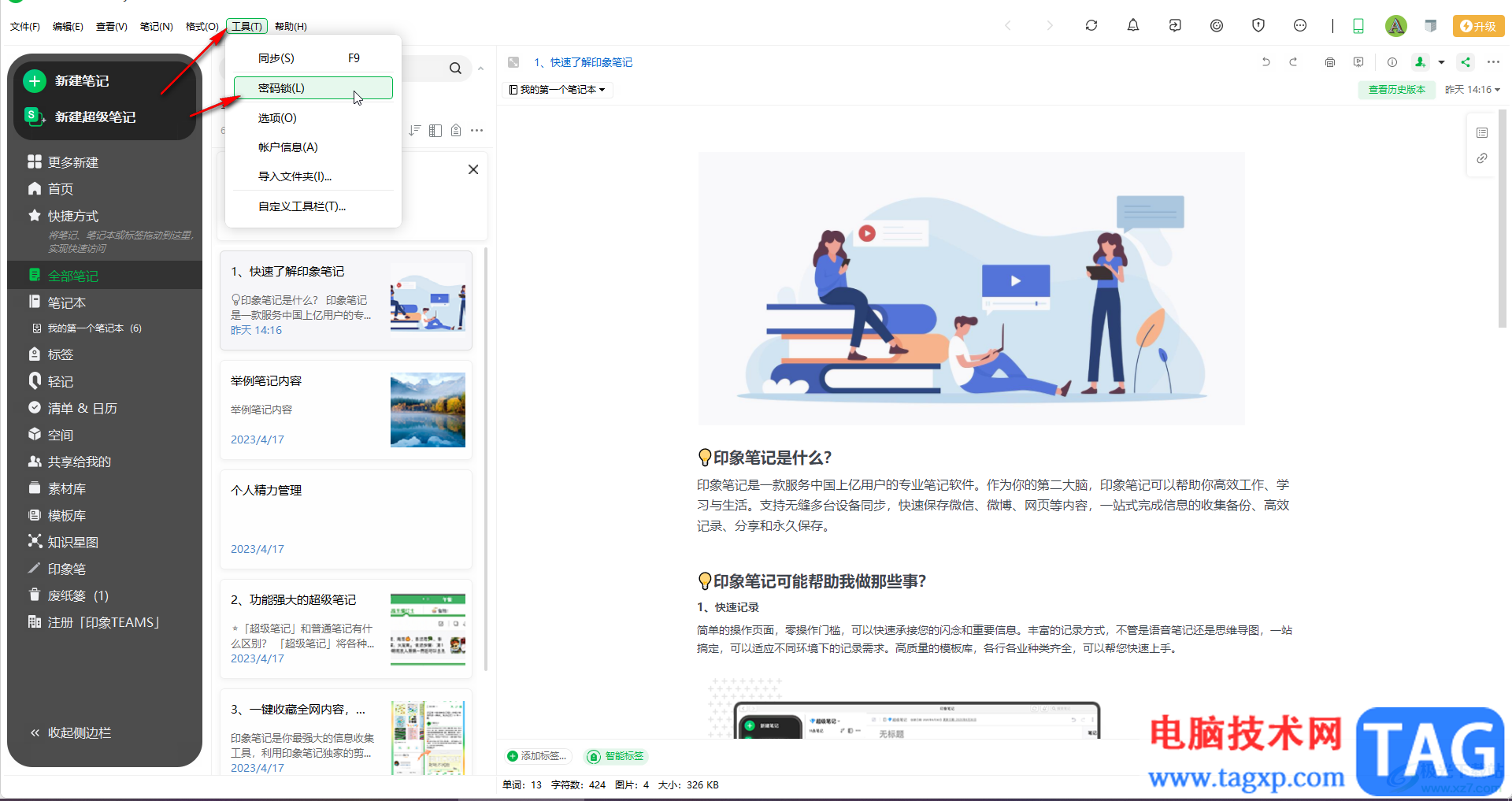Open the note's three-dot more menu

[x=1493, y=62]
